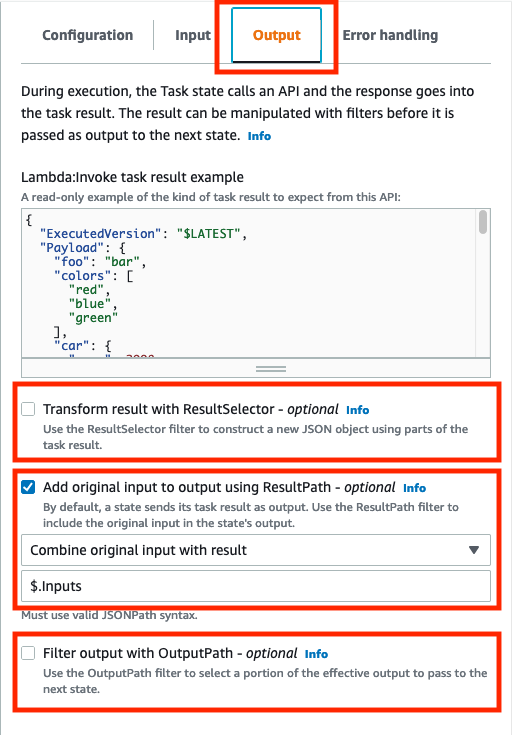Viewport: 512px width, 735px height.
Task: Switch to the Configuration tab
Action: coord(88,35)
